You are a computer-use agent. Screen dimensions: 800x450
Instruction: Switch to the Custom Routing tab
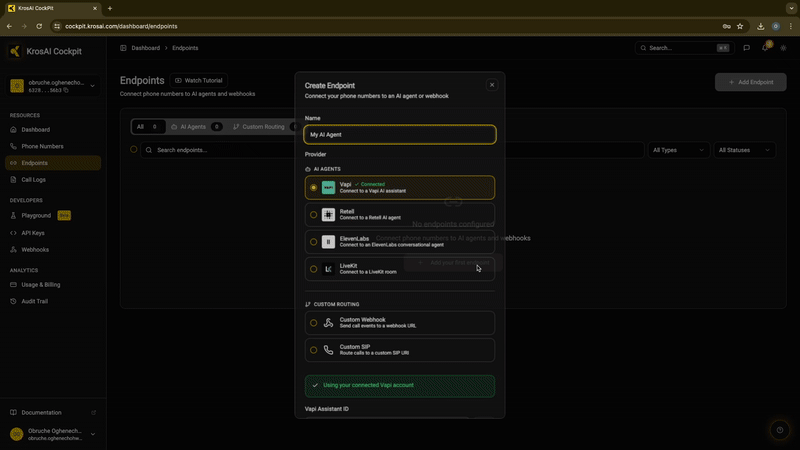pos(259,127)
